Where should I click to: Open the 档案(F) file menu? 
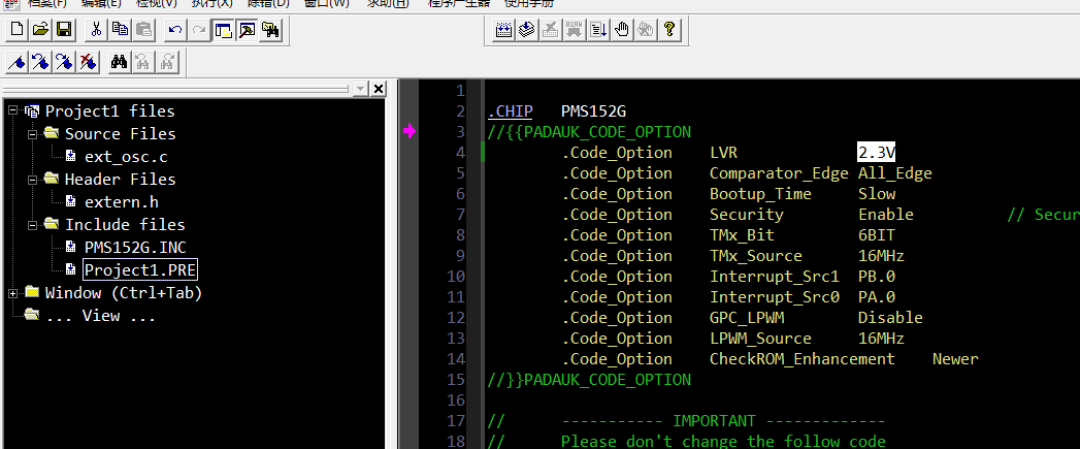(47, 3)
